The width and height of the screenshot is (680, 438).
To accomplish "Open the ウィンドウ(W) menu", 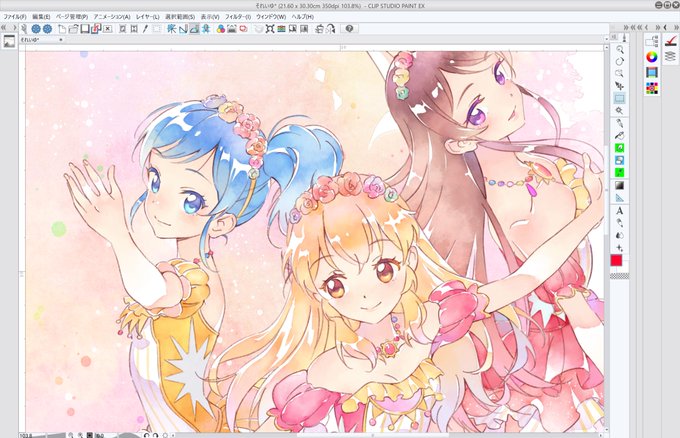I will click(271, 17).
